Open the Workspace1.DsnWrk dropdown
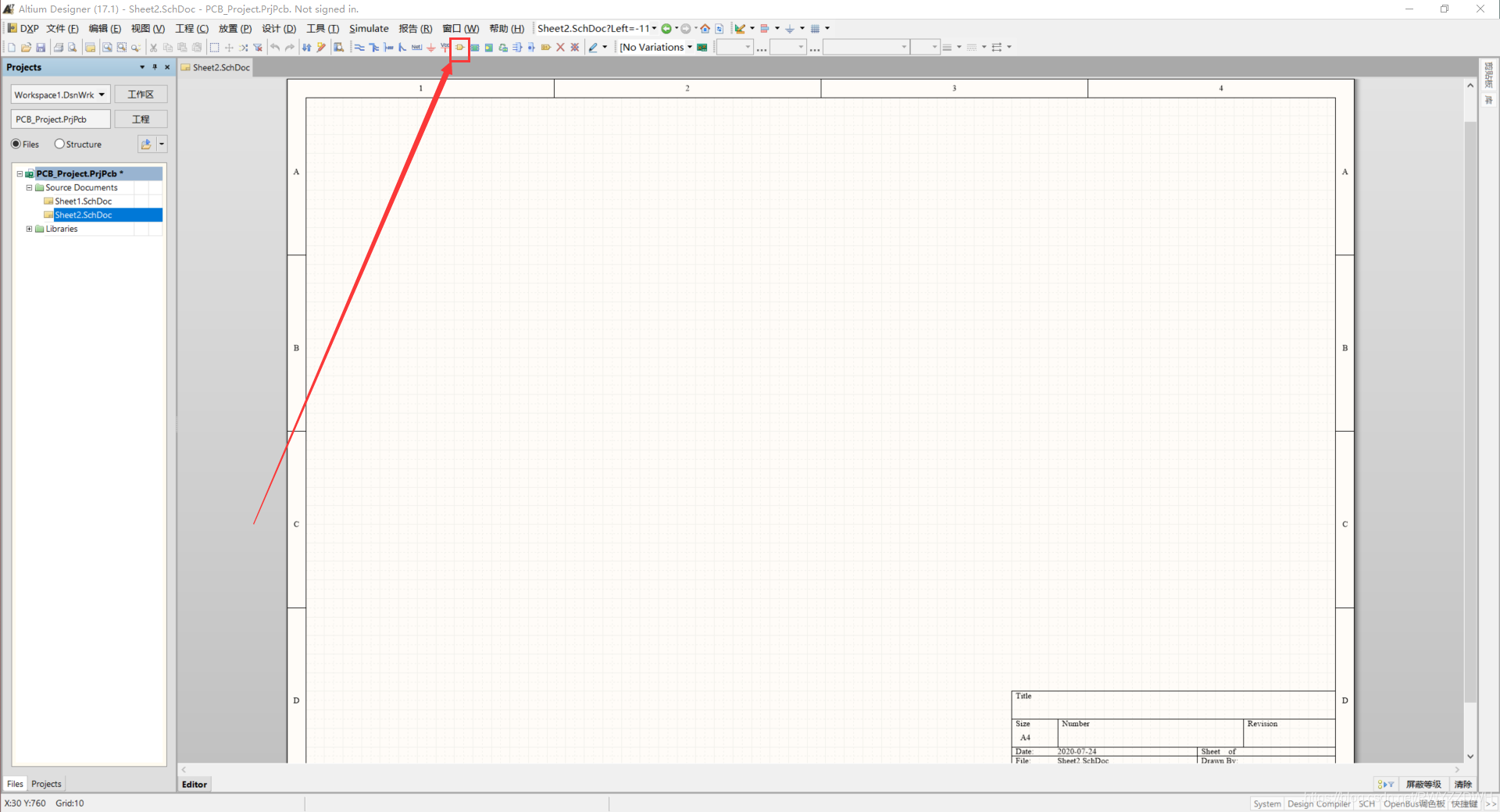 [x=102, y=94]
